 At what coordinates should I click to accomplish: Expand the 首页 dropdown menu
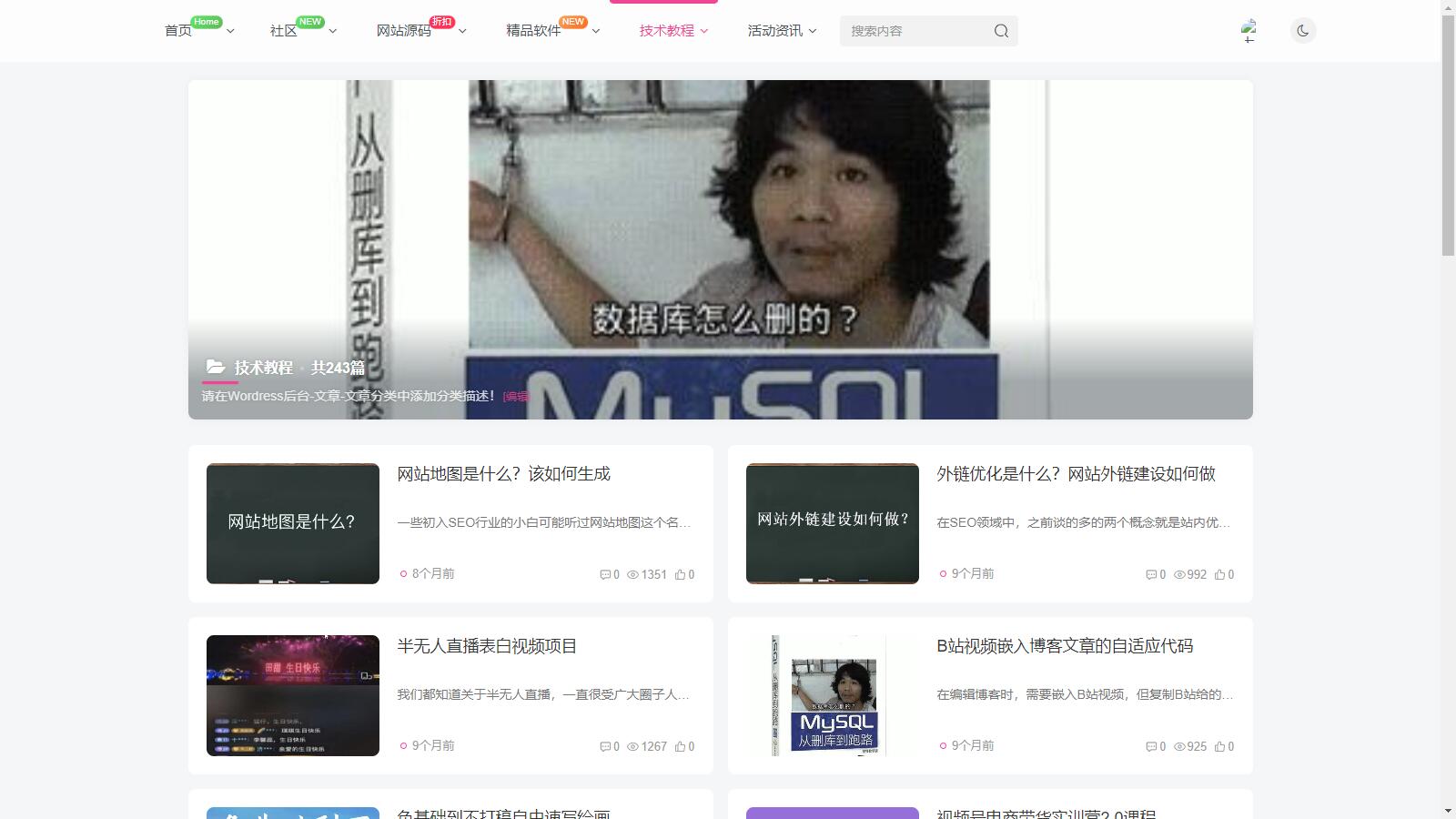(230, 31)
